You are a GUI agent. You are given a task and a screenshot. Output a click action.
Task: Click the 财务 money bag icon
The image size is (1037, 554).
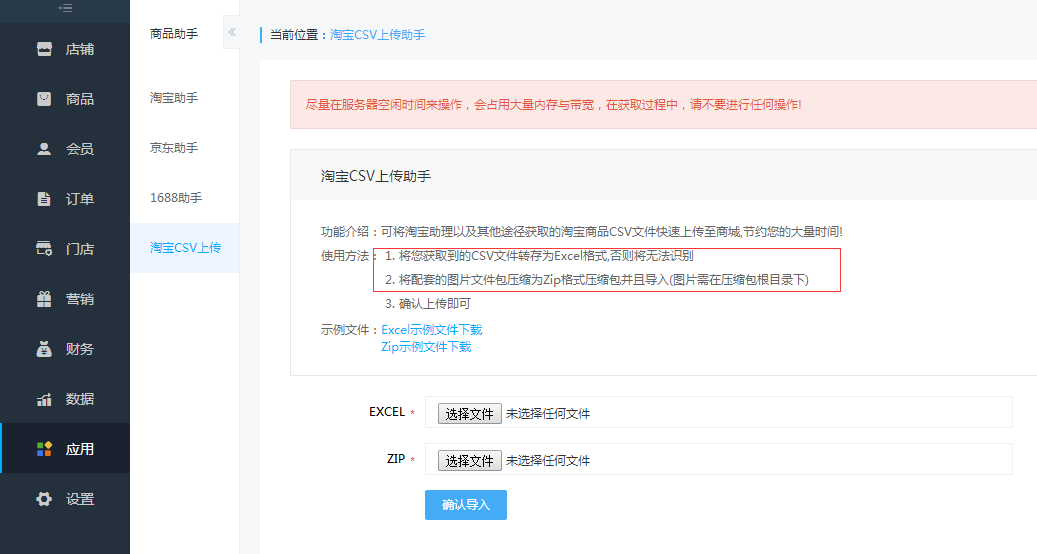point(44,349)
